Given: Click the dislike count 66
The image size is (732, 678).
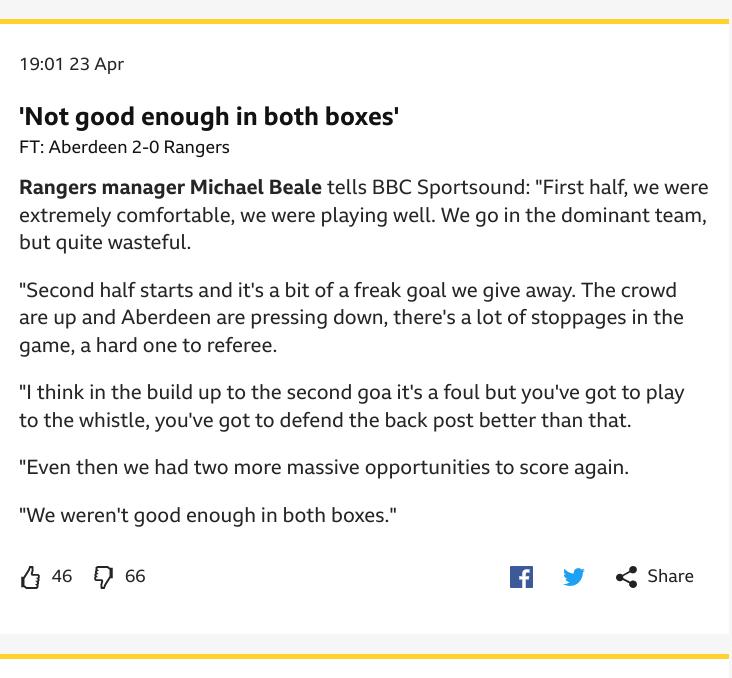Looking at the screenshot, I should pos(135,576).
